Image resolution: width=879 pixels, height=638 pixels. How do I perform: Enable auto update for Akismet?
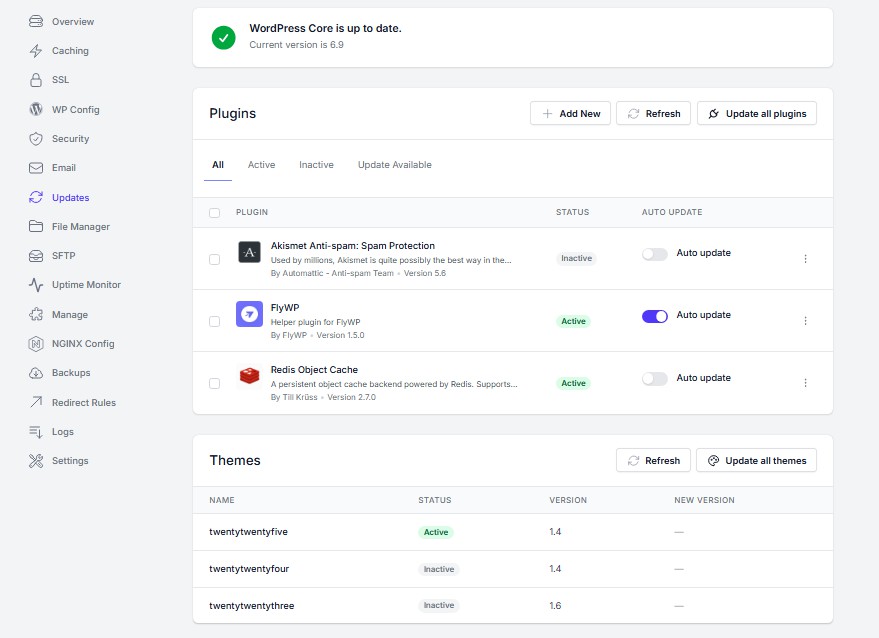pos(655,254)
